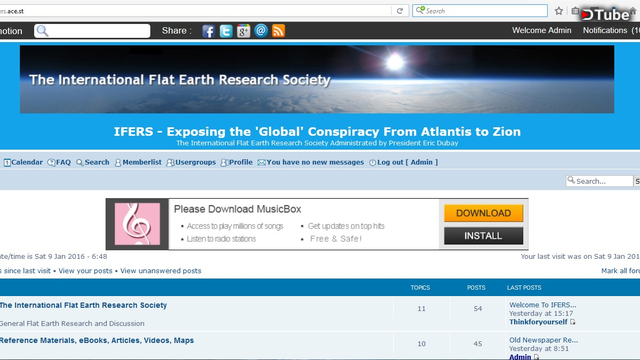Focus the 'Search...' field below navigation
The image size is (640, 360).
(599, 181)
